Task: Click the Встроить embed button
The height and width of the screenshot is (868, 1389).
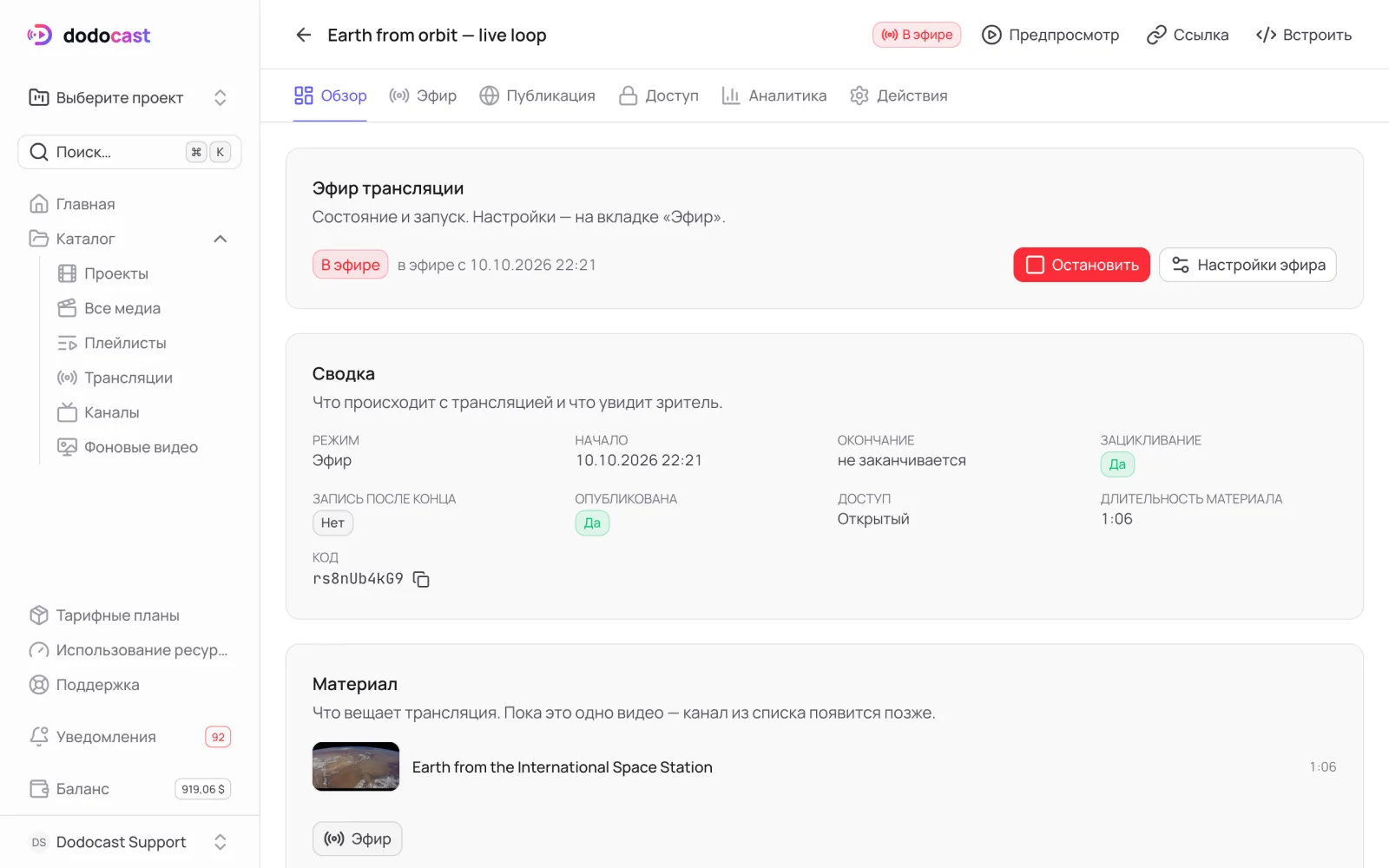Action: [x=1304, y=35]
